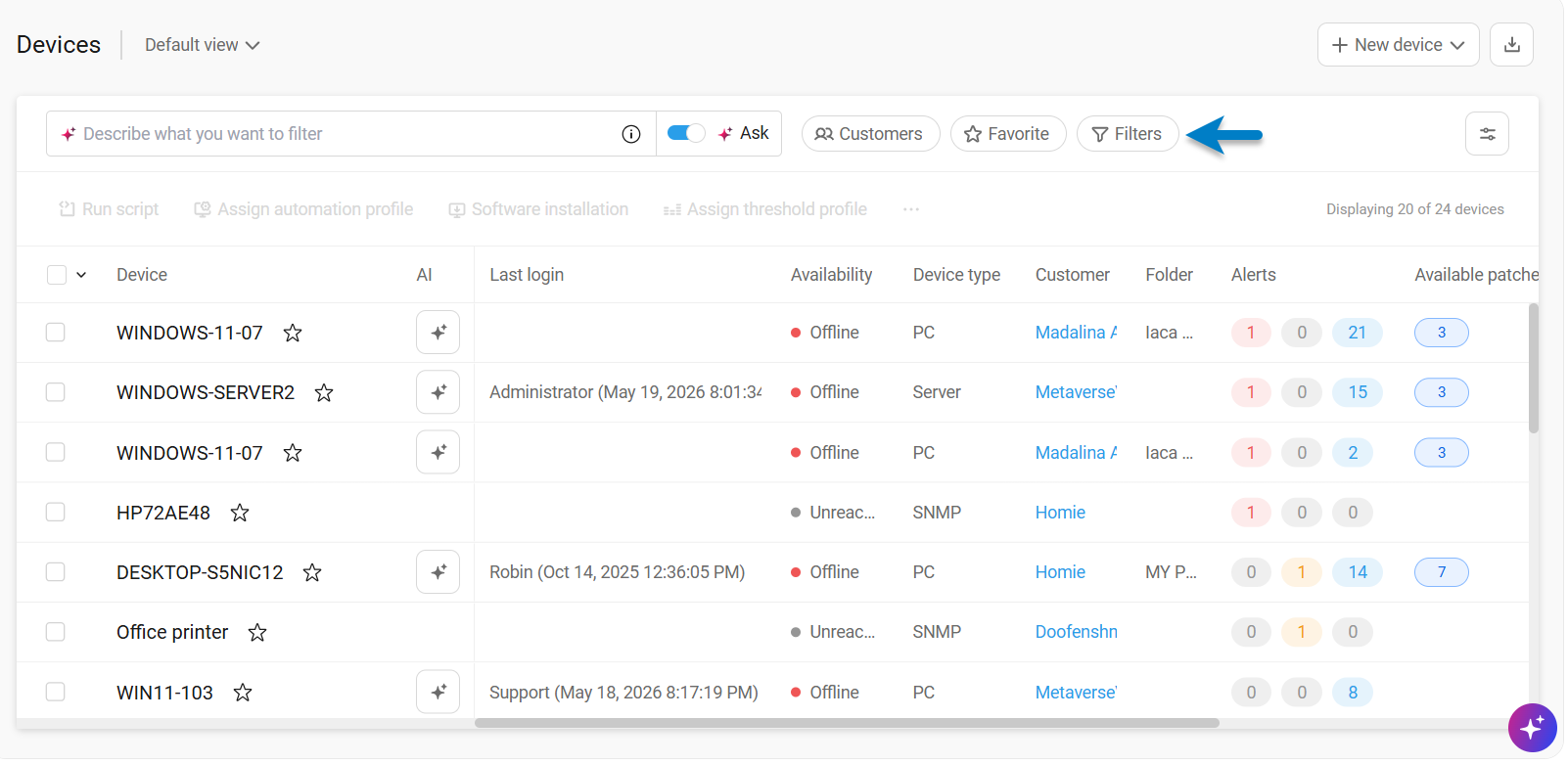Open the column settings sliders icon
The height and width of the screenshot is (764, 1568).
pos(1487,134)
